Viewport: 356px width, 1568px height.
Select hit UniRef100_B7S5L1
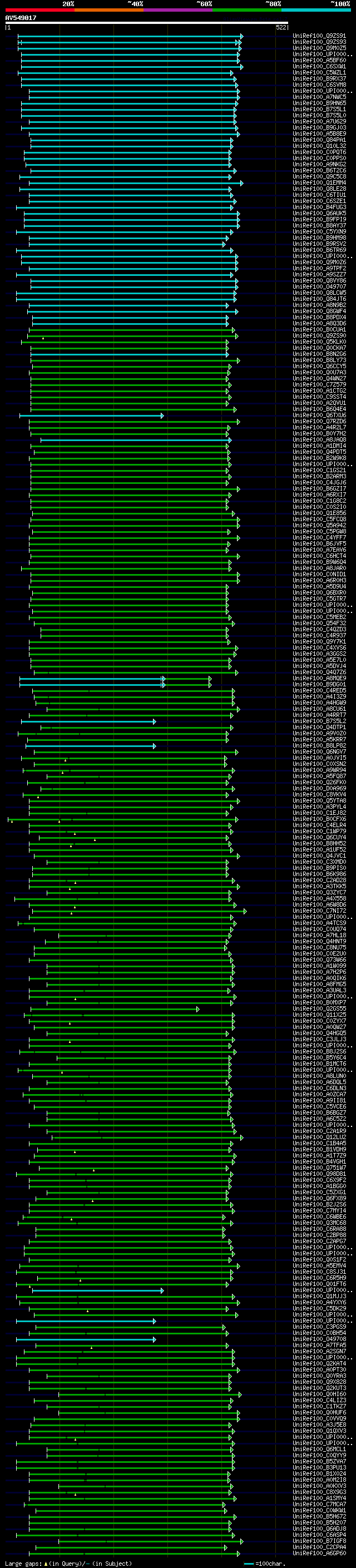tap(319, 110)
